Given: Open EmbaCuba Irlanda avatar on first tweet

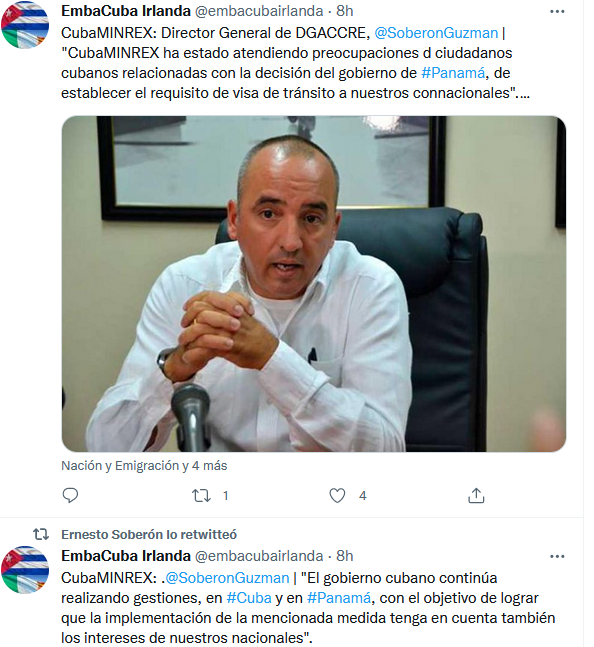Looking at the screenshot, I should click(25, 25).
